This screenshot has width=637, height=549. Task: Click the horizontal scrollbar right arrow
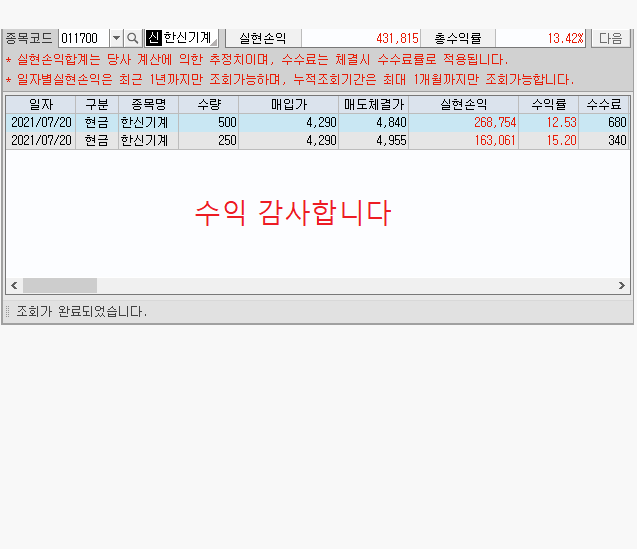pos(621,286)
